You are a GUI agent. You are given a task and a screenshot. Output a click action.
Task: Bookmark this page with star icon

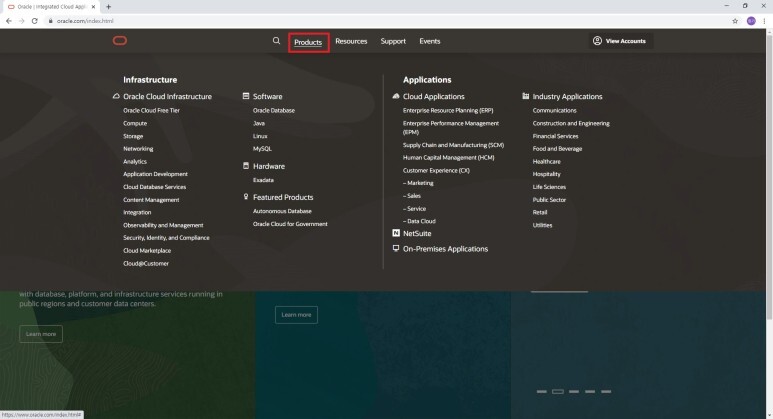pos(735,21)
